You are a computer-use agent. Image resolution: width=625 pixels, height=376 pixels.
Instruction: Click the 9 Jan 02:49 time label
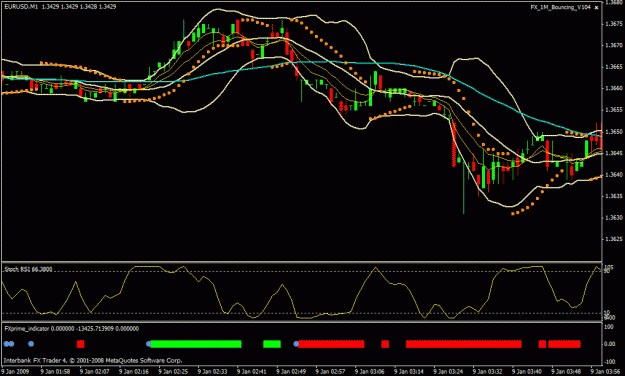coord(291,372)
